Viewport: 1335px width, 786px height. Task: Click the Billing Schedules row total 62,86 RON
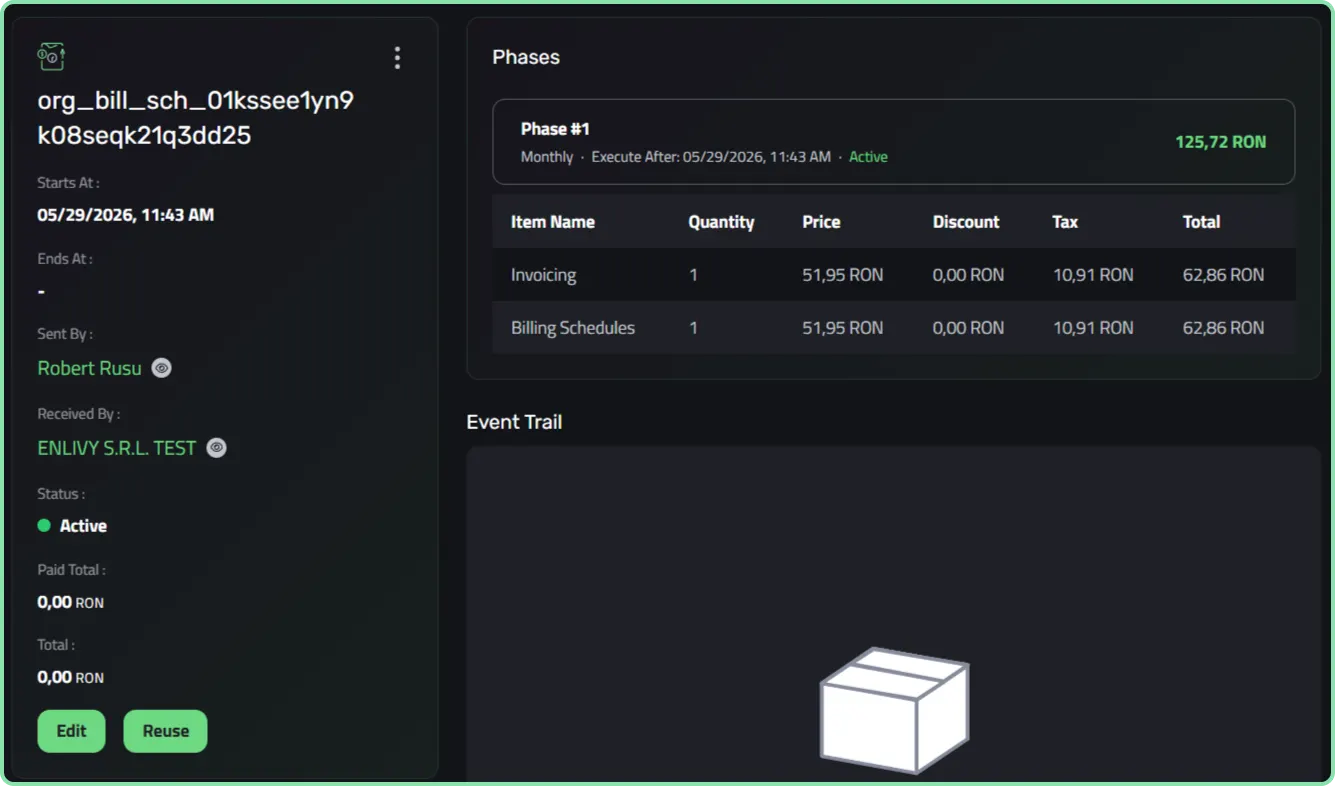[1223, 328]
